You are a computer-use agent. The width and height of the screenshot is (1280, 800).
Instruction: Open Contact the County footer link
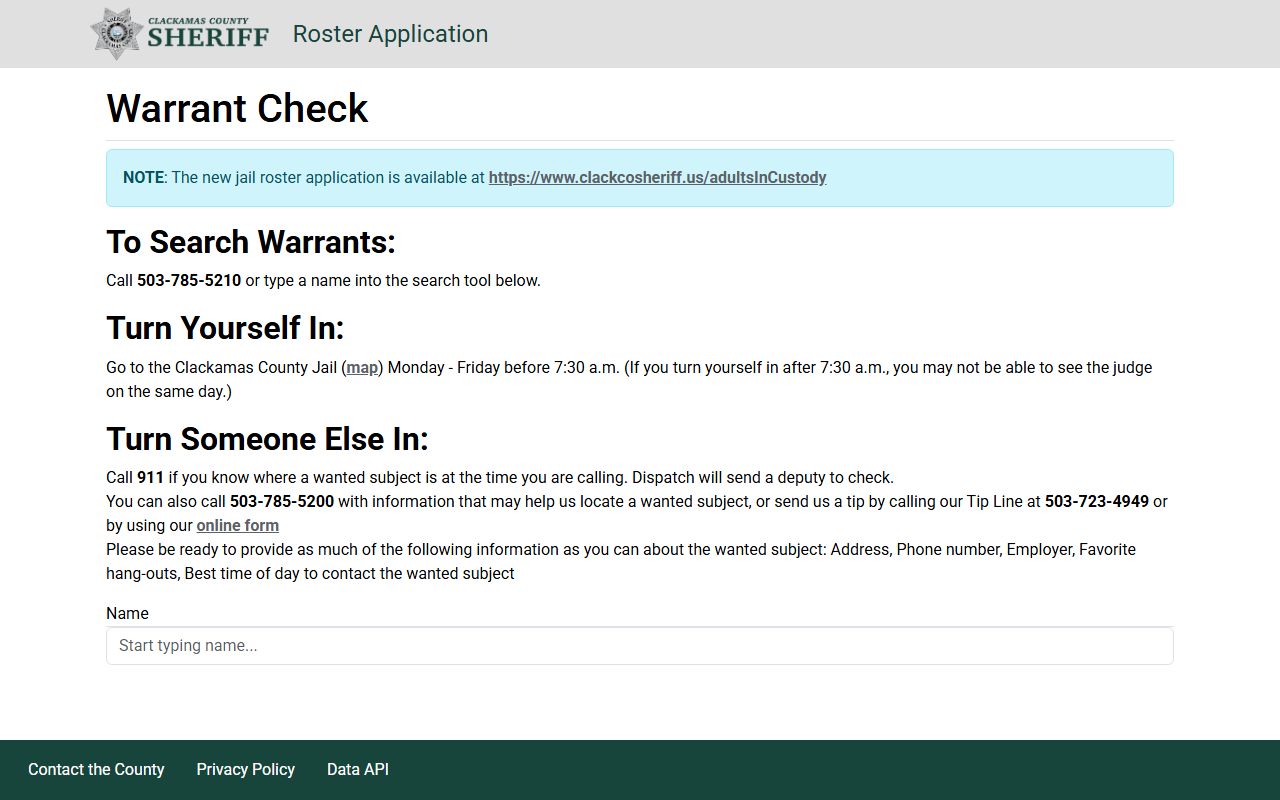[x=96, y=770]
